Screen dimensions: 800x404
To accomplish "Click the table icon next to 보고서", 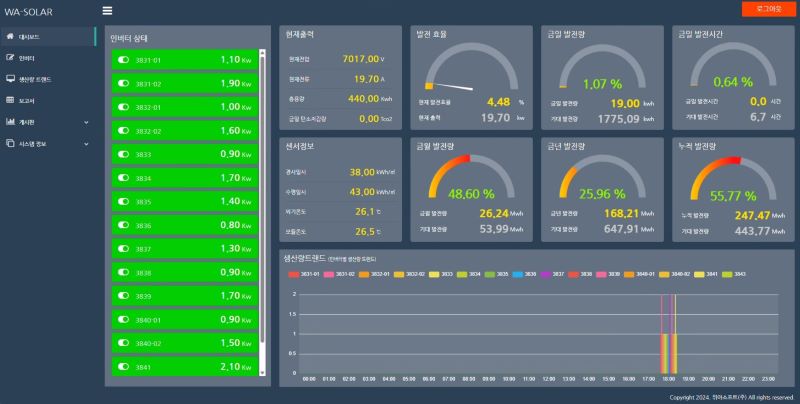I will point(10,100).
